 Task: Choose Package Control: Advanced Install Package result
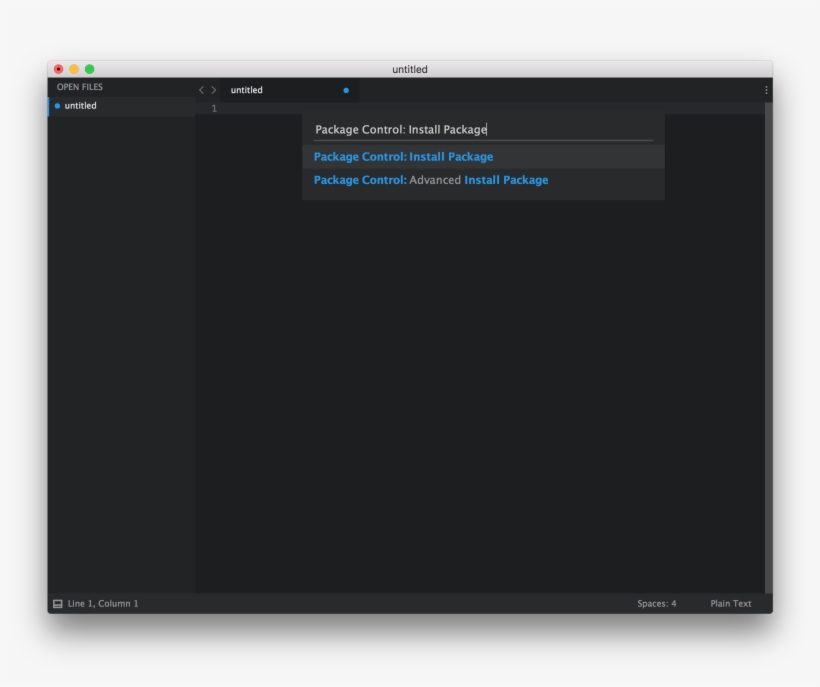(x=483, y=180)
